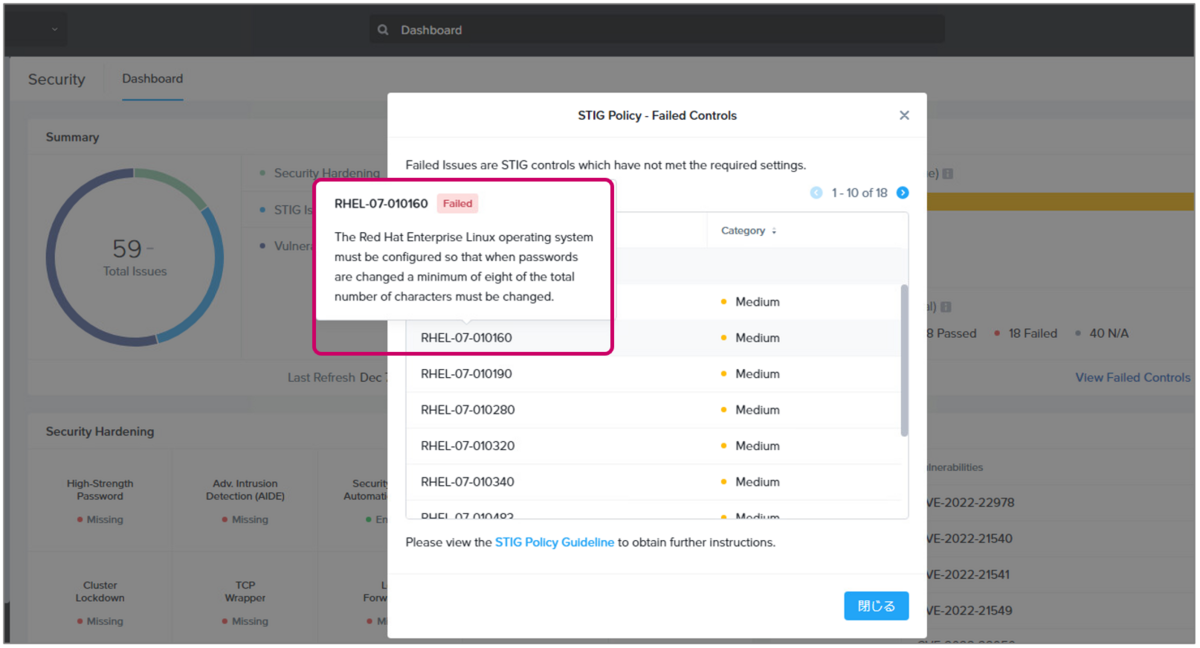Click the 40 N/A status label

pos(1102,334)
